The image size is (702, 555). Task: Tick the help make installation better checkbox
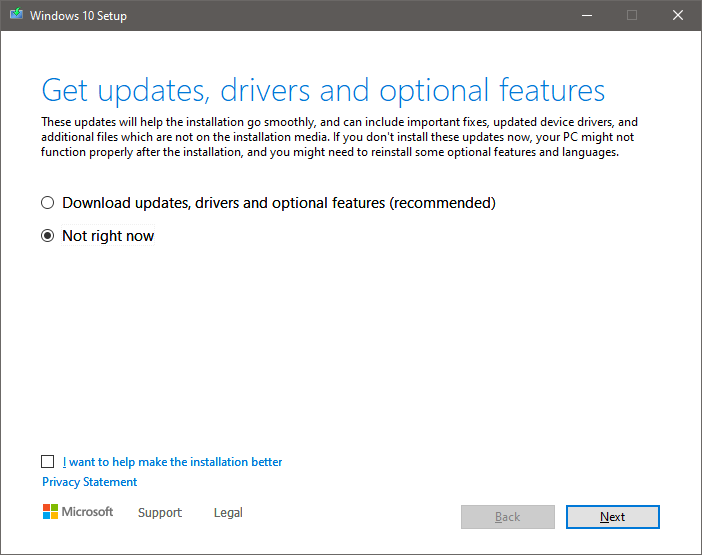click(47, 461)
